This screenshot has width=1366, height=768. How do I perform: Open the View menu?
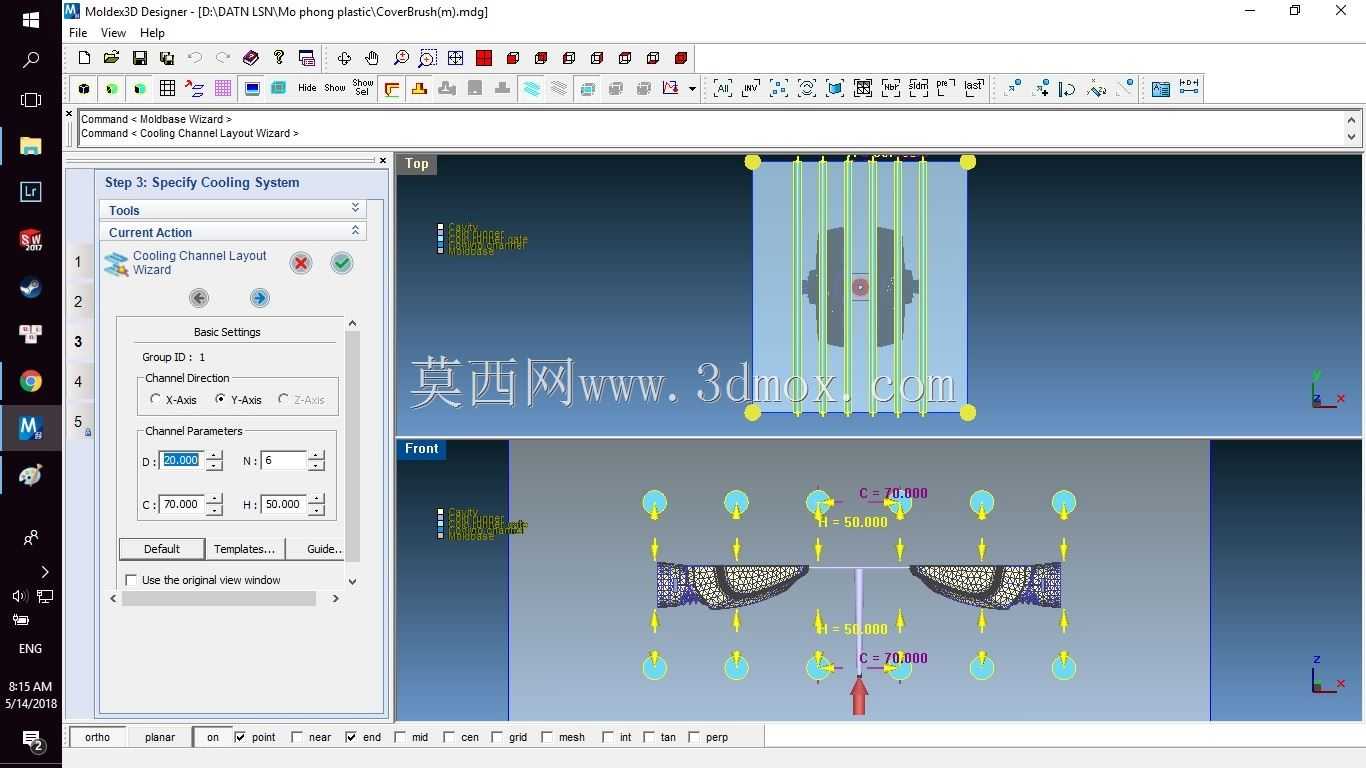point(114,33)
